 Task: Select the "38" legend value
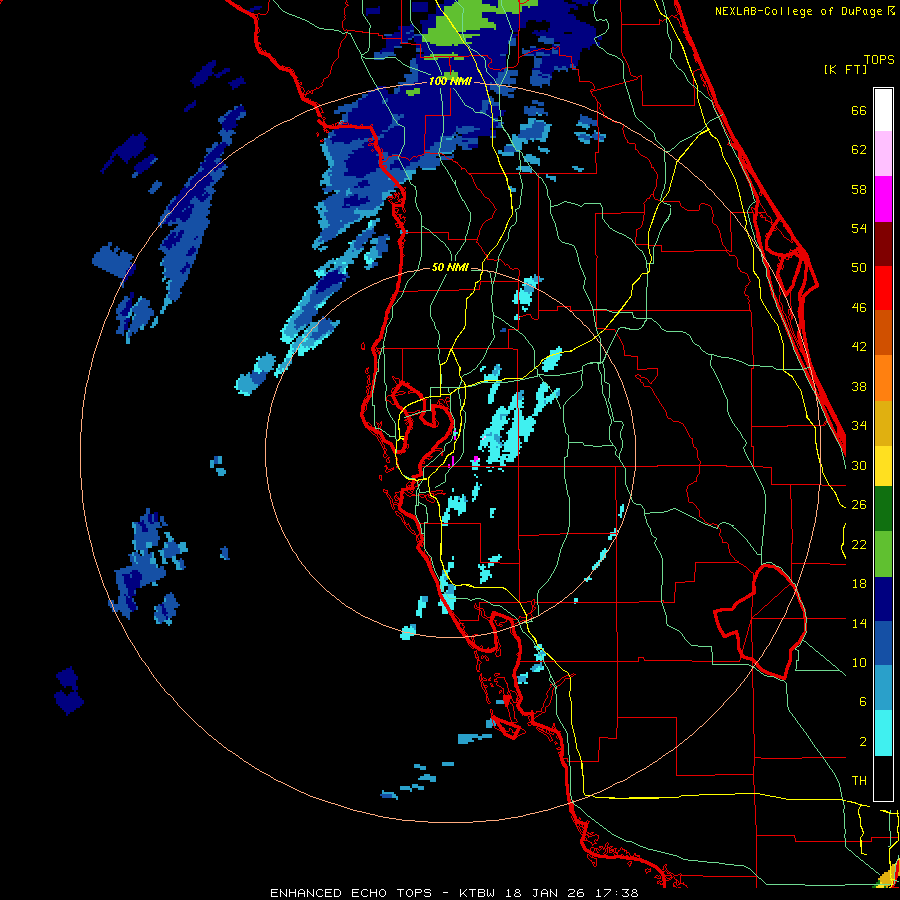859,386
